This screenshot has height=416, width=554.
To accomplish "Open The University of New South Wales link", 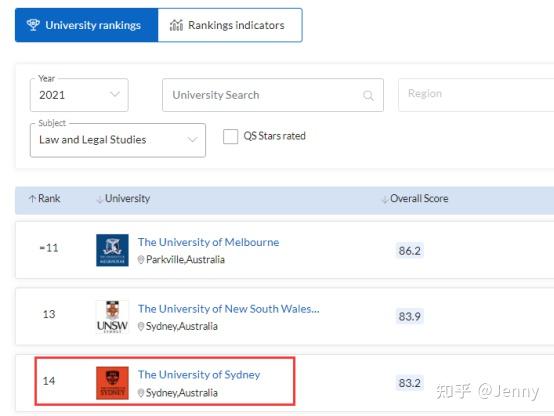I will 229,309.
